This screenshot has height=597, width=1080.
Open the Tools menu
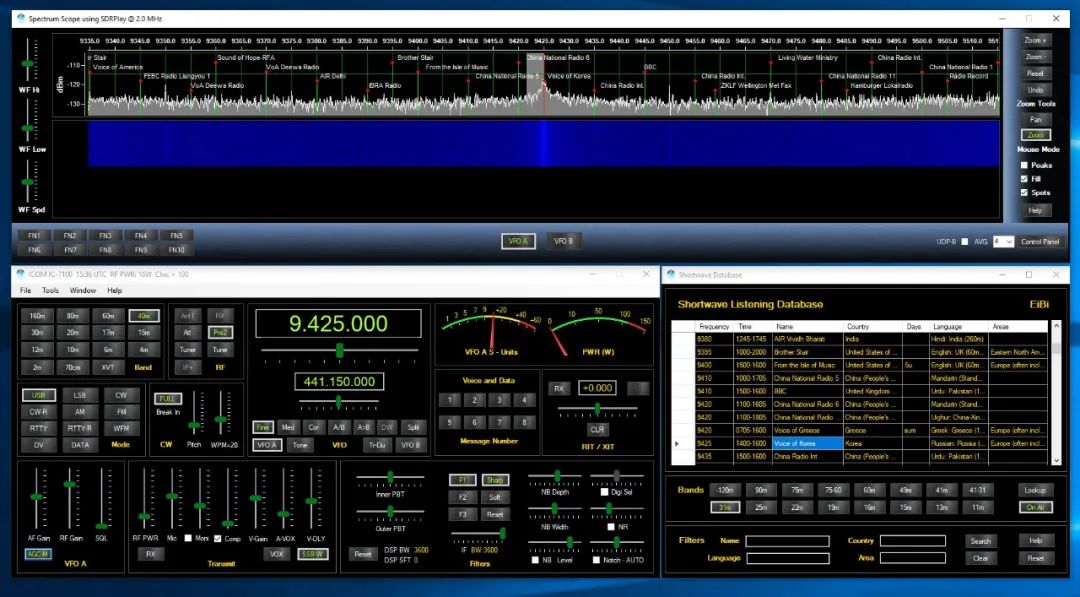point(52,290)
